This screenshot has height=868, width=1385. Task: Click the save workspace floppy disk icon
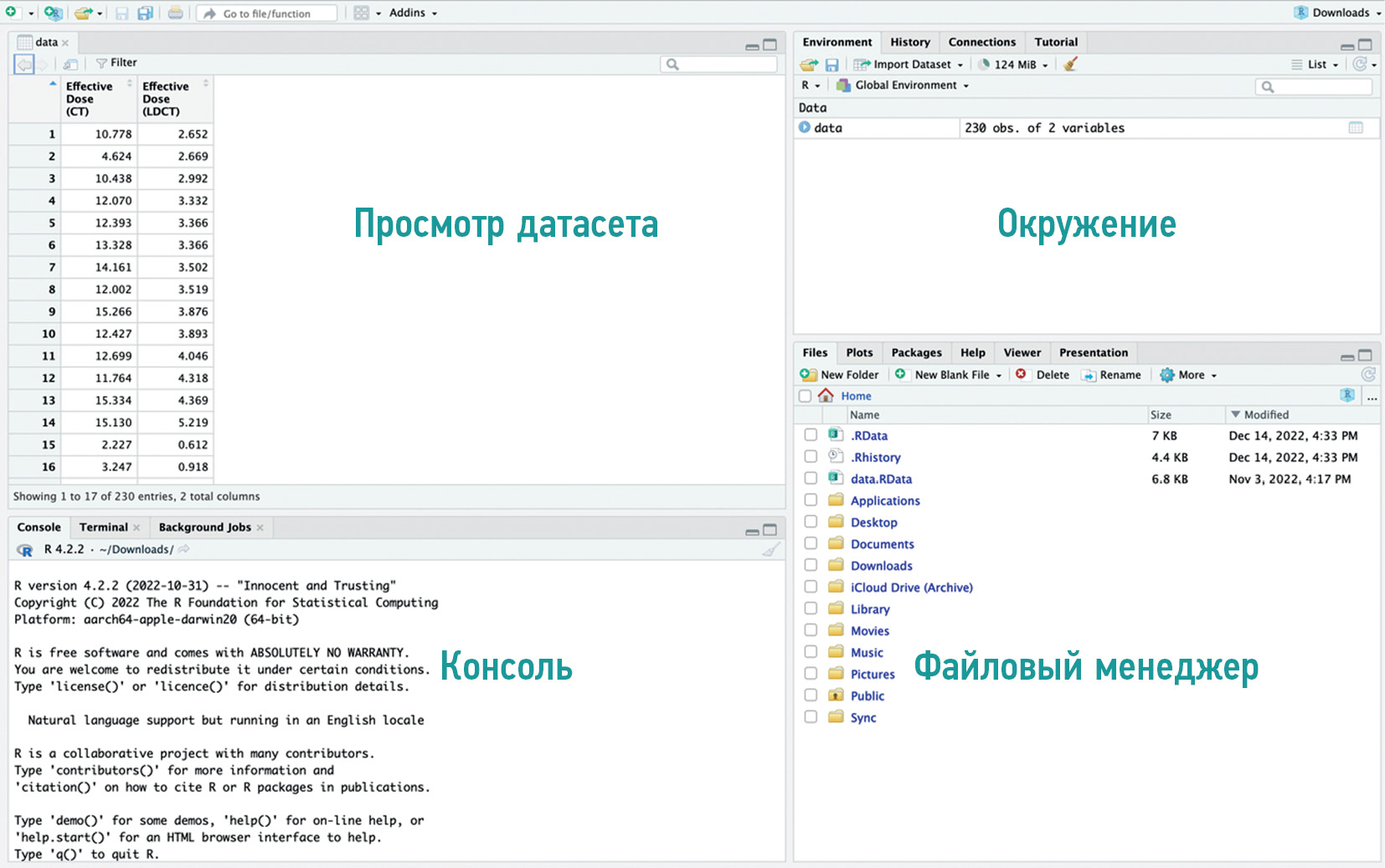point(832,64)
